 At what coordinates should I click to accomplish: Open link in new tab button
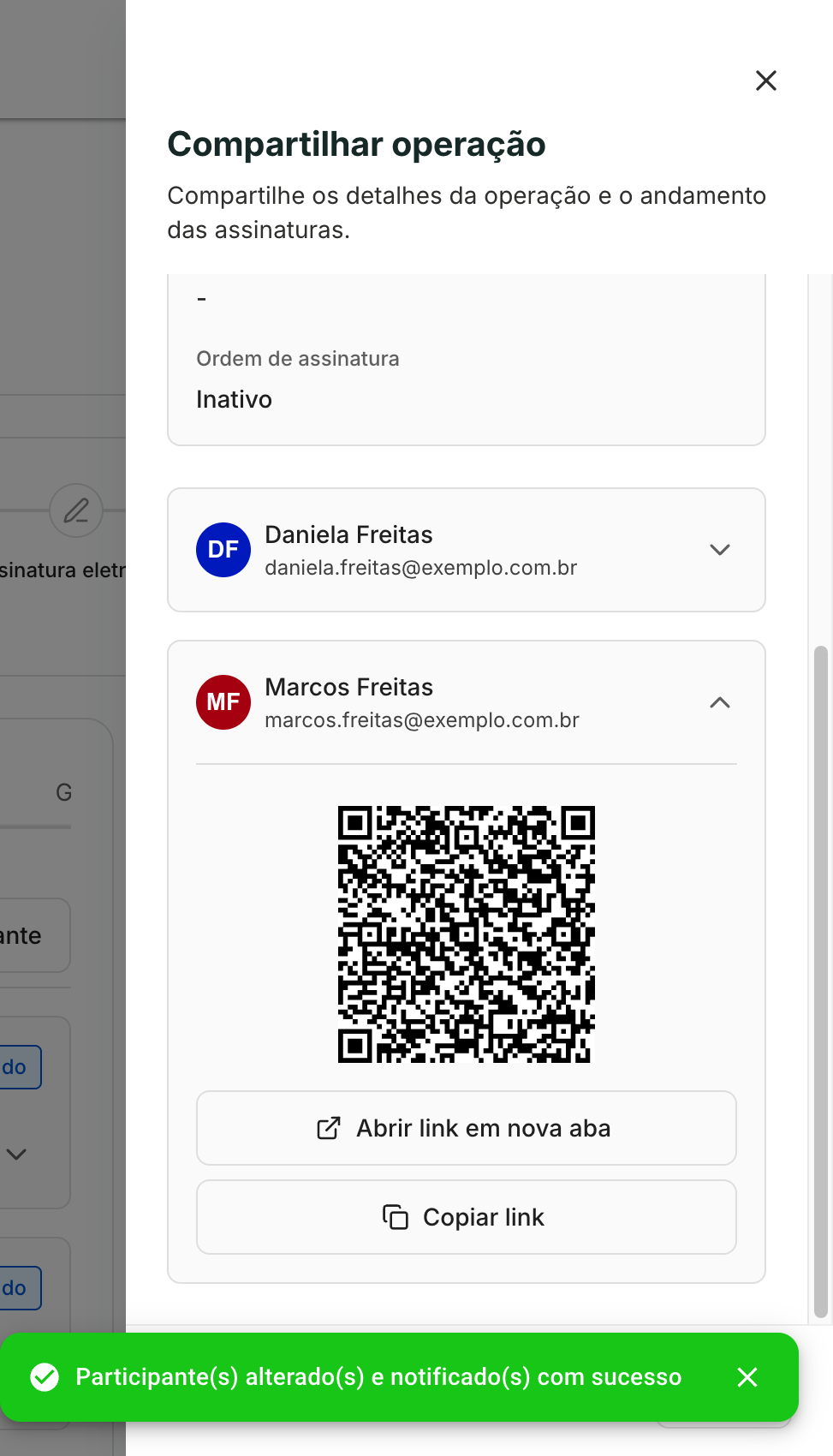pos(467,1128)
